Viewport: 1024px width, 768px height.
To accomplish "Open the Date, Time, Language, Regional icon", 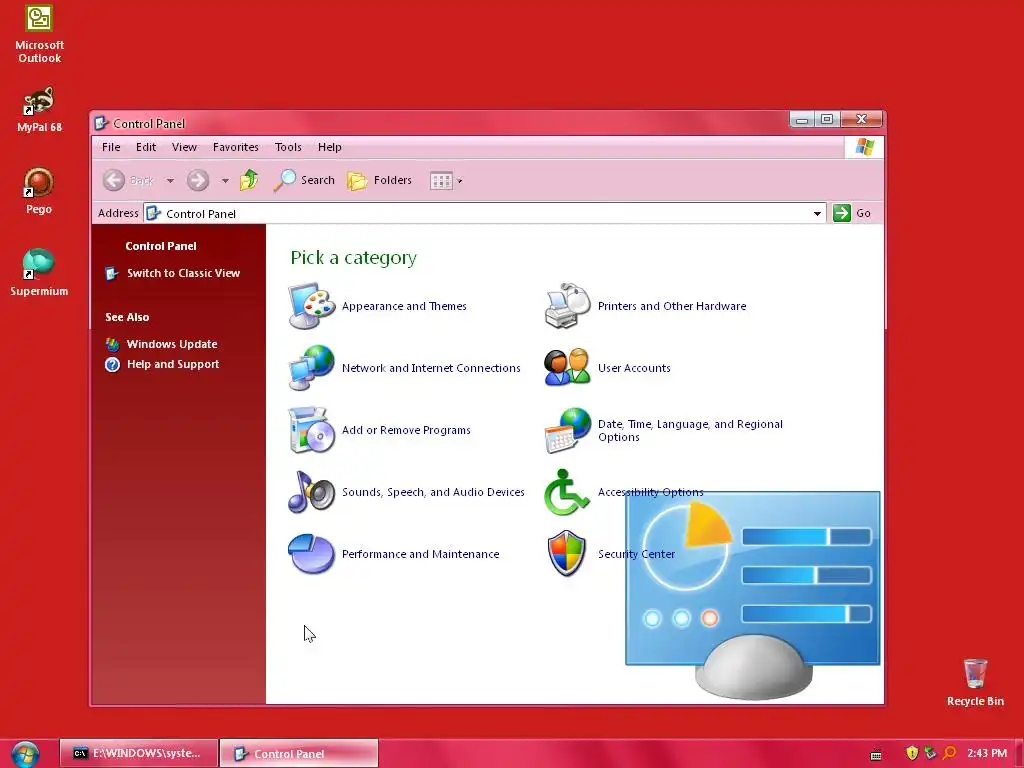I will (568, 430).
